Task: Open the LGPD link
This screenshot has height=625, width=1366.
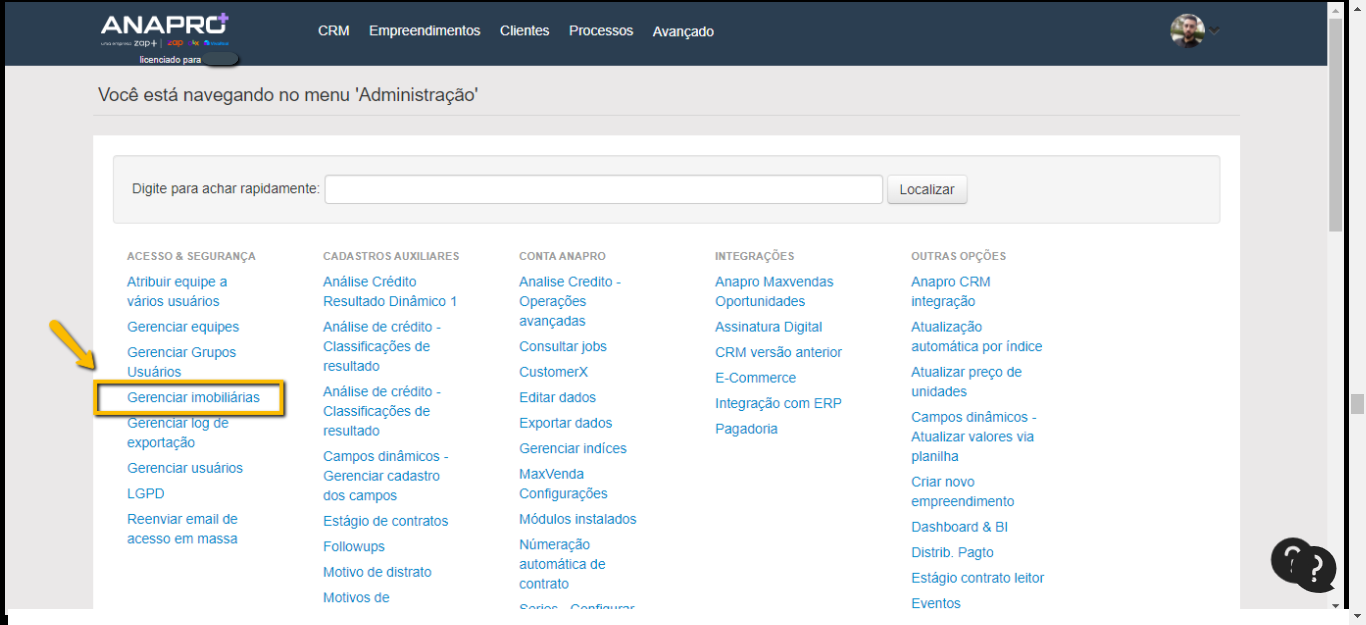Action: pyautogui.click(x=146, y=494)
